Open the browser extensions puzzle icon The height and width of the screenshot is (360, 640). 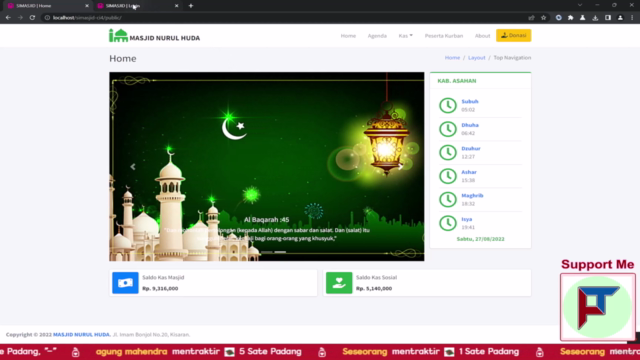click(571, 18)
